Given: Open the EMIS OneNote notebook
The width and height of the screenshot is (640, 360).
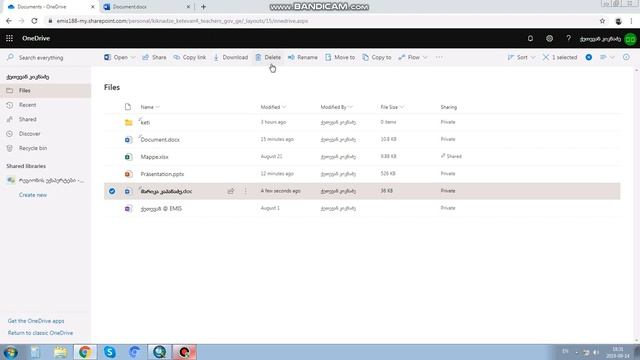Looking at the screenshot, I should click(x=161, y=209).
